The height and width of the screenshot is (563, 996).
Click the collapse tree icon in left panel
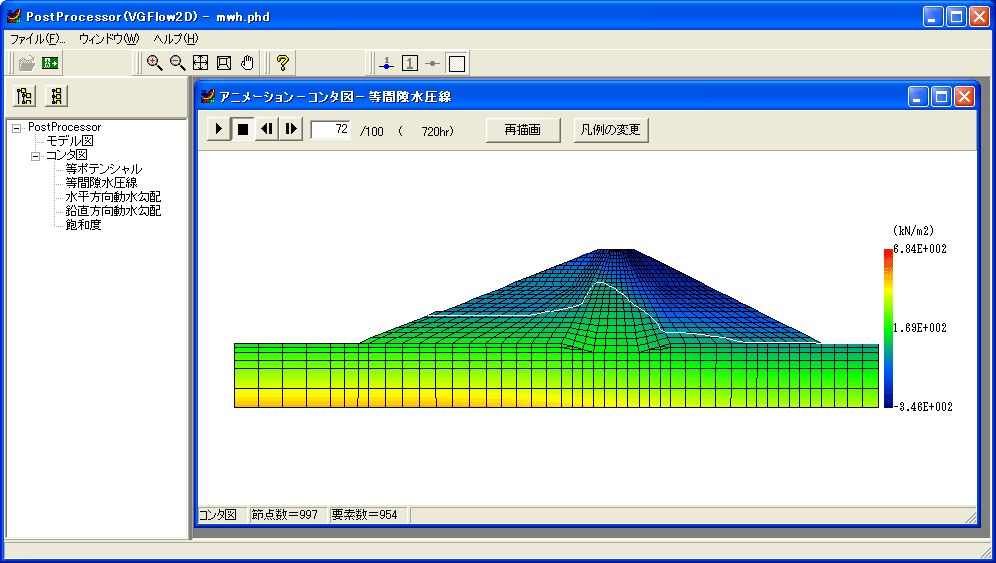(x=57, y=97)
